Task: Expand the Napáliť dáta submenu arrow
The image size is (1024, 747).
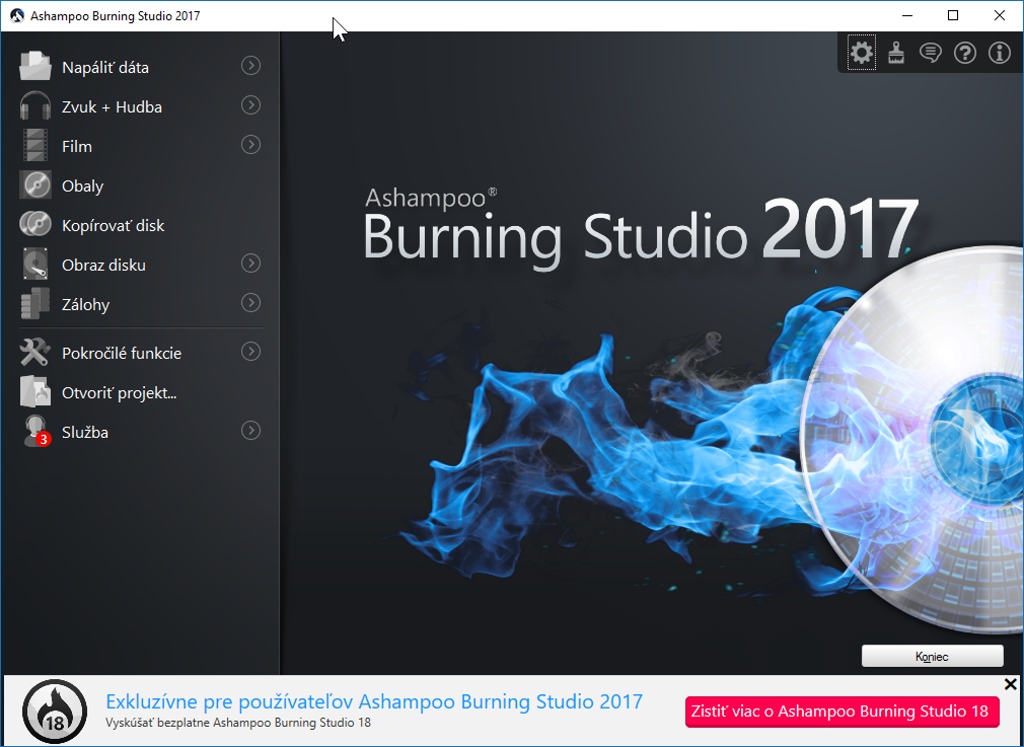Action: (251, 66)
